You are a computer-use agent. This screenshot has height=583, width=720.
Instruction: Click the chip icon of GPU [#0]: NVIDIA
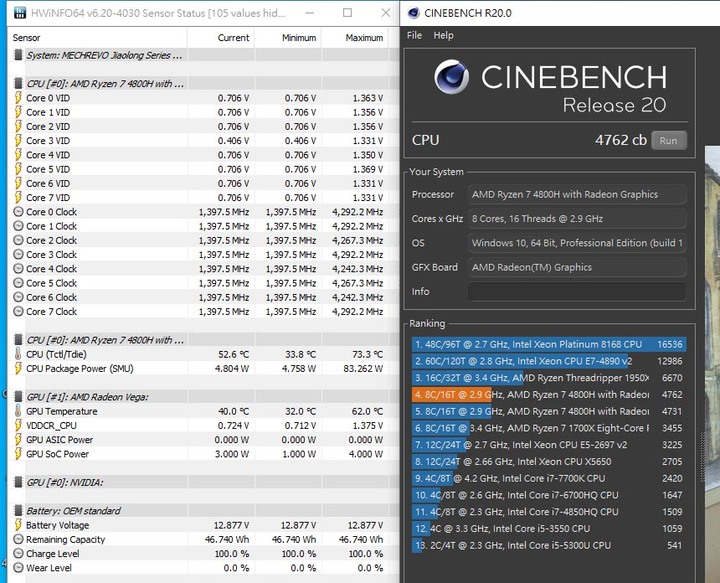[x=18, y=482]
